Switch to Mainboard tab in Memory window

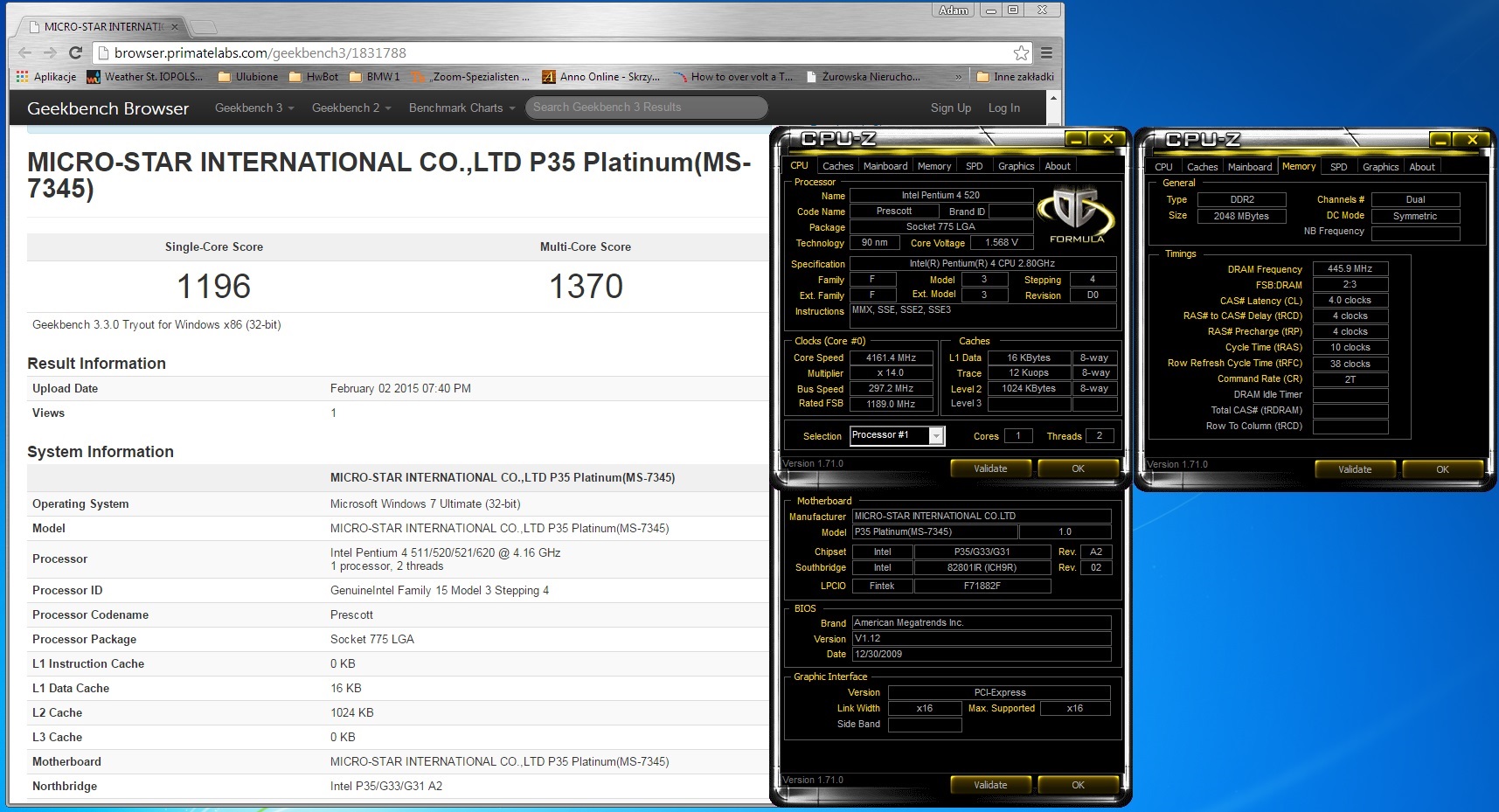(1250, 167)
